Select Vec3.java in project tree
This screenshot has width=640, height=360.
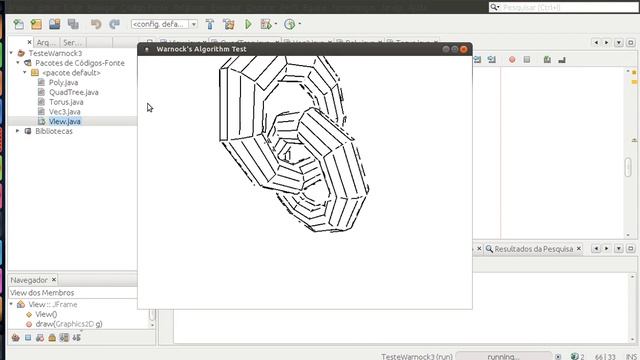coord(64,111)
